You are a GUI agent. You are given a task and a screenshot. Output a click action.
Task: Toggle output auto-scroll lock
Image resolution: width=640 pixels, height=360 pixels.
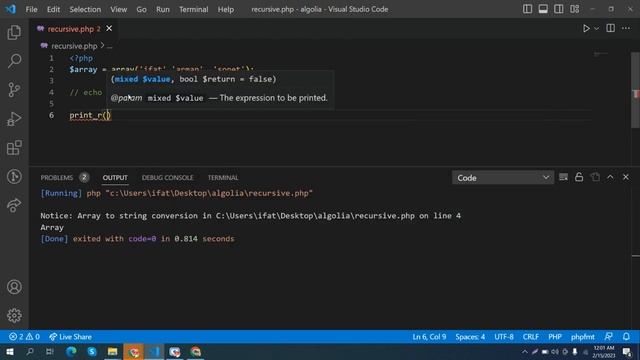tap(579, 177)
